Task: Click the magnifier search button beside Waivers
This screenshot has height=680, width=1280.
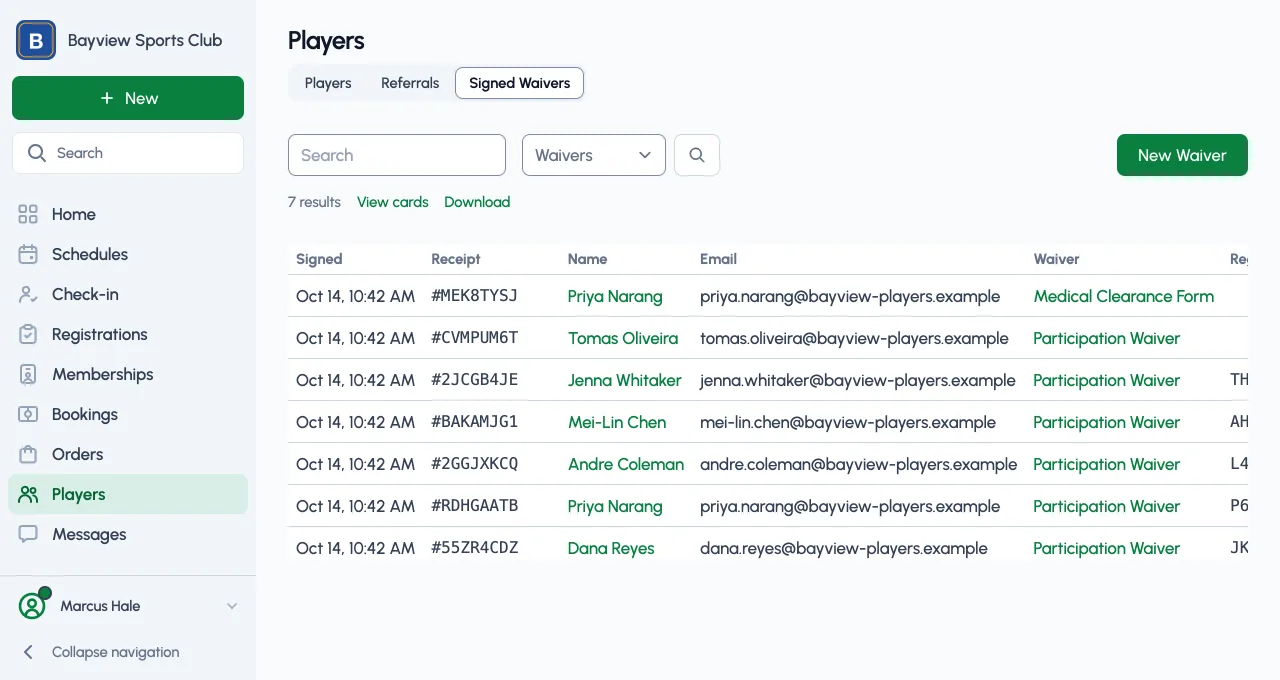Action: 697,155
